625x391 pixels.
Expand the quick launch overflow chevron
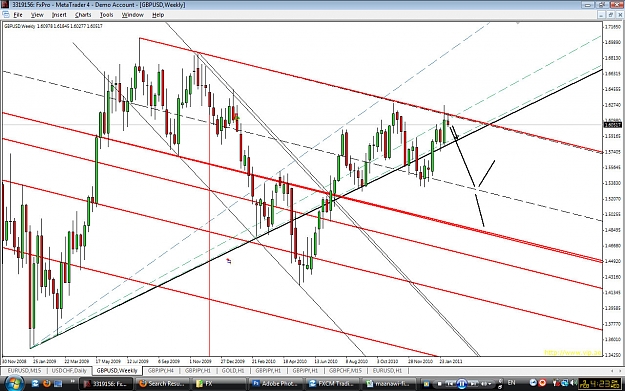coord(73,382)
